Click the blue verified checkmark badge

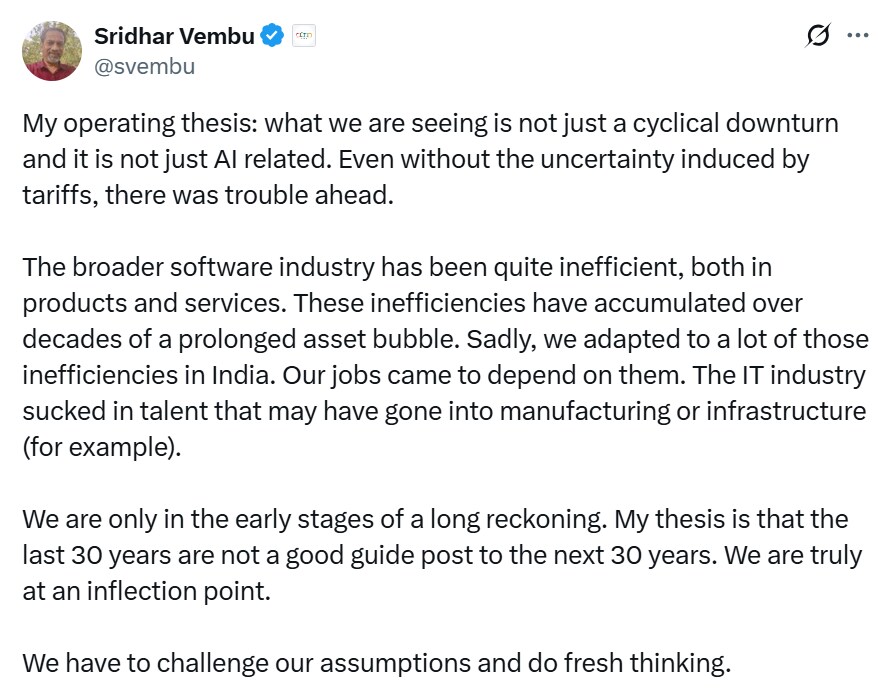272,37
